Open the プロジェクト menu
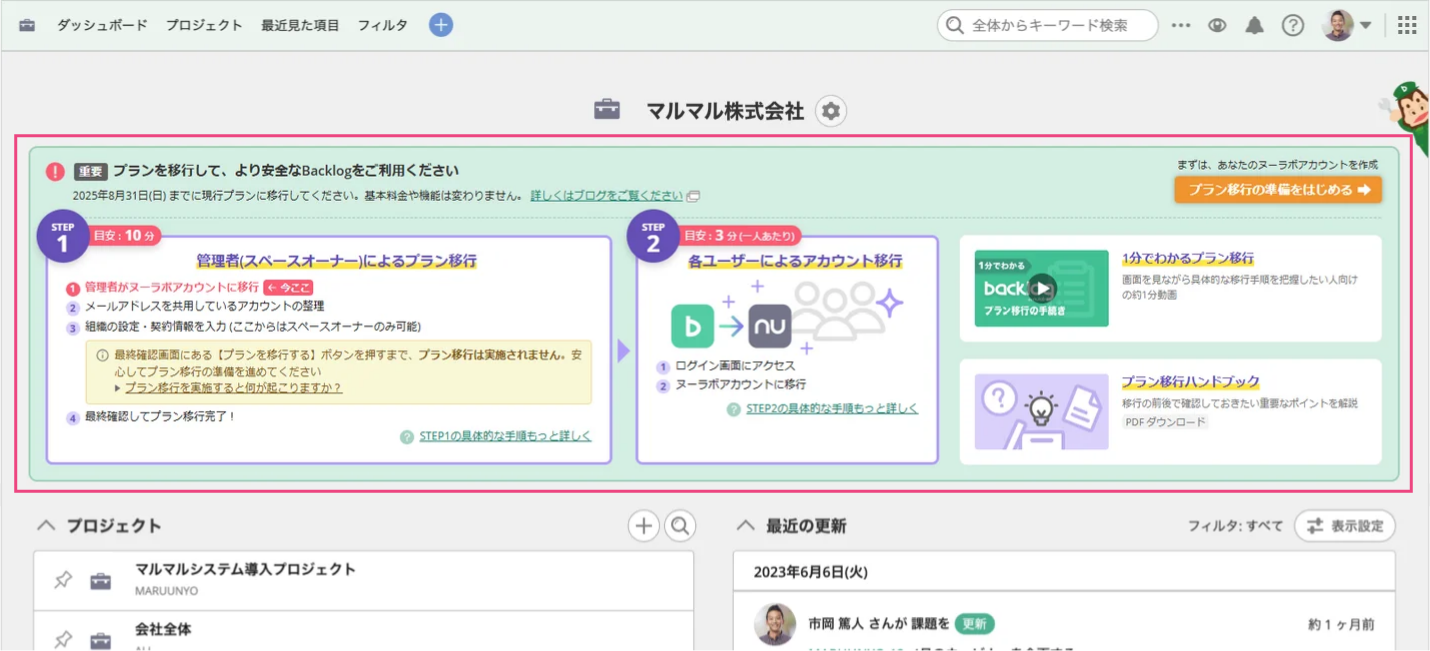The image size is (1430, 651). (204, 26)
